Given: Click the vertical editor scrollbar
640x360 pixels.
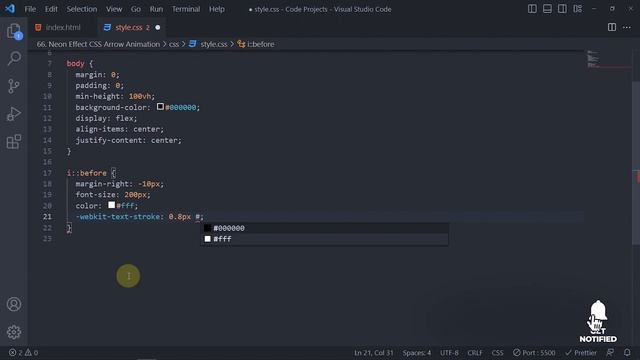Looking at the screenshot, I should [636, 163].
